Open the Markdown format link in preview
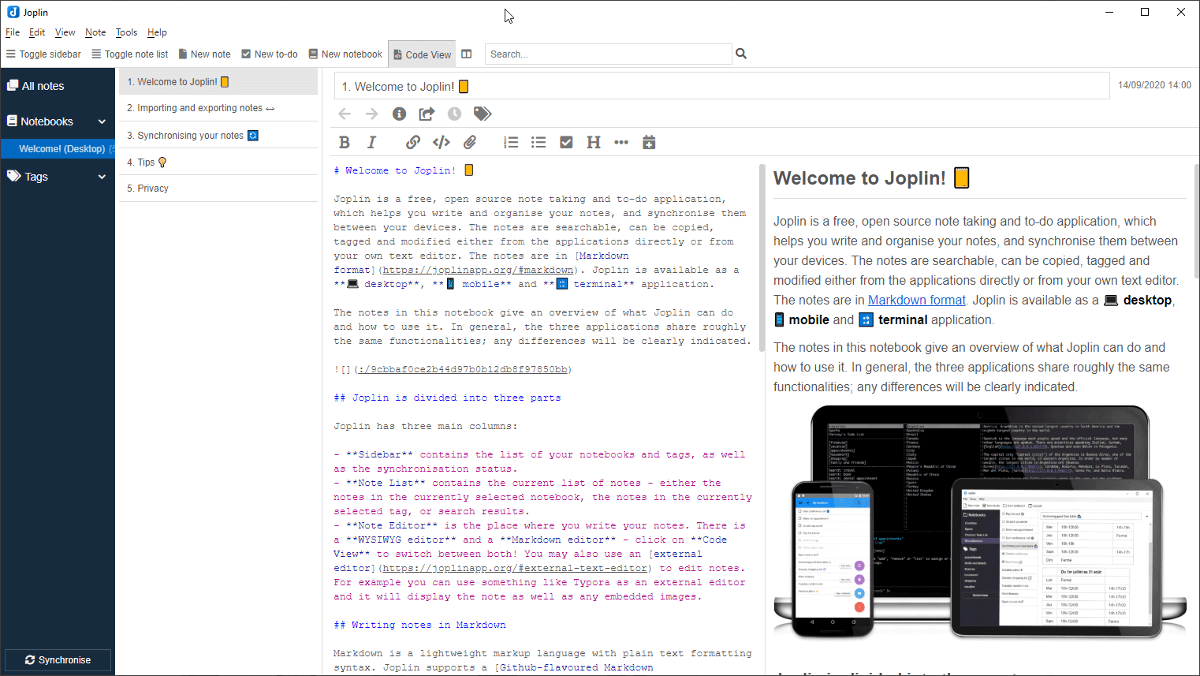The height and width of the screenshot is (676, 1200). (x=917, y=300)
